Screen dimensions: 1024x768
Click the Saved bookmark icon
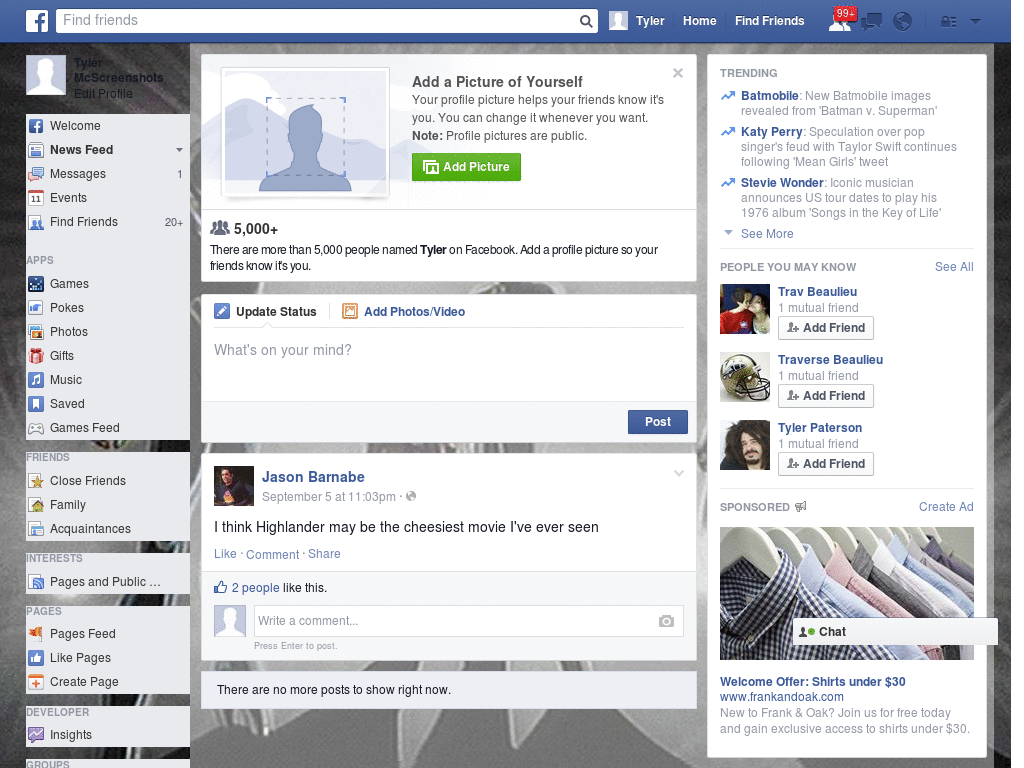(x=36, y=404)
